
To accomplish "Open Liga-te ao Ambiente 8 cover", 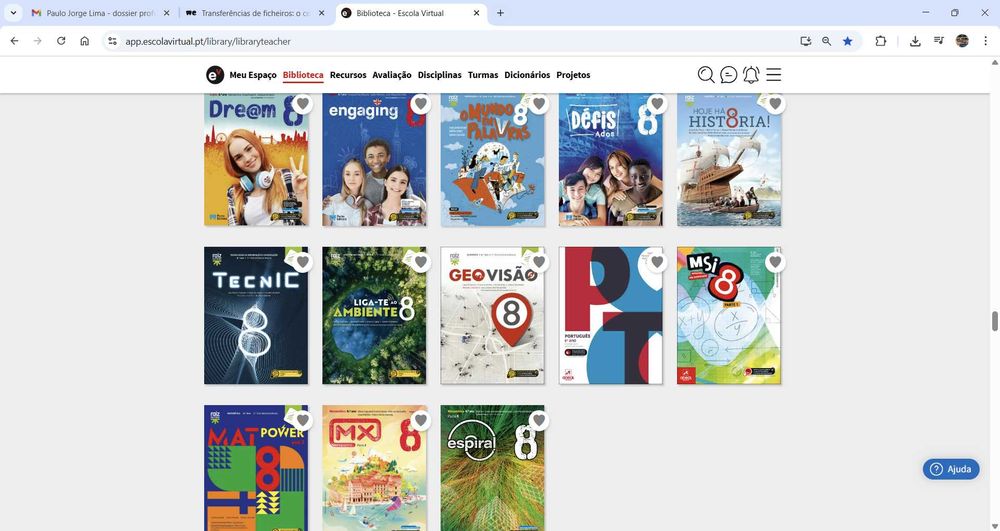I will pyautogui.click(x=374, y=316).
